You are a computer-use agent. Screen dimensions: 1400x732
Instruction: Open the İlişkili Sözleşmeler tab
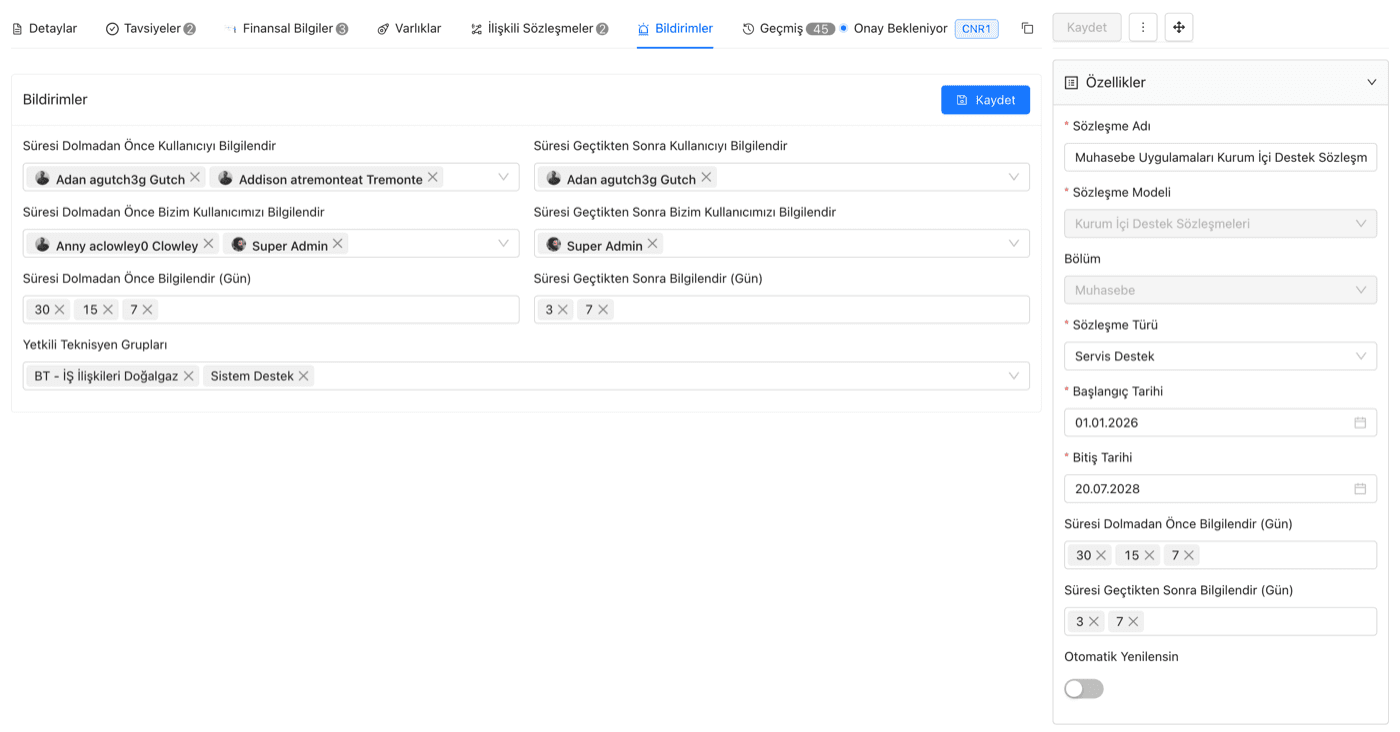click(x=539, y=28)
